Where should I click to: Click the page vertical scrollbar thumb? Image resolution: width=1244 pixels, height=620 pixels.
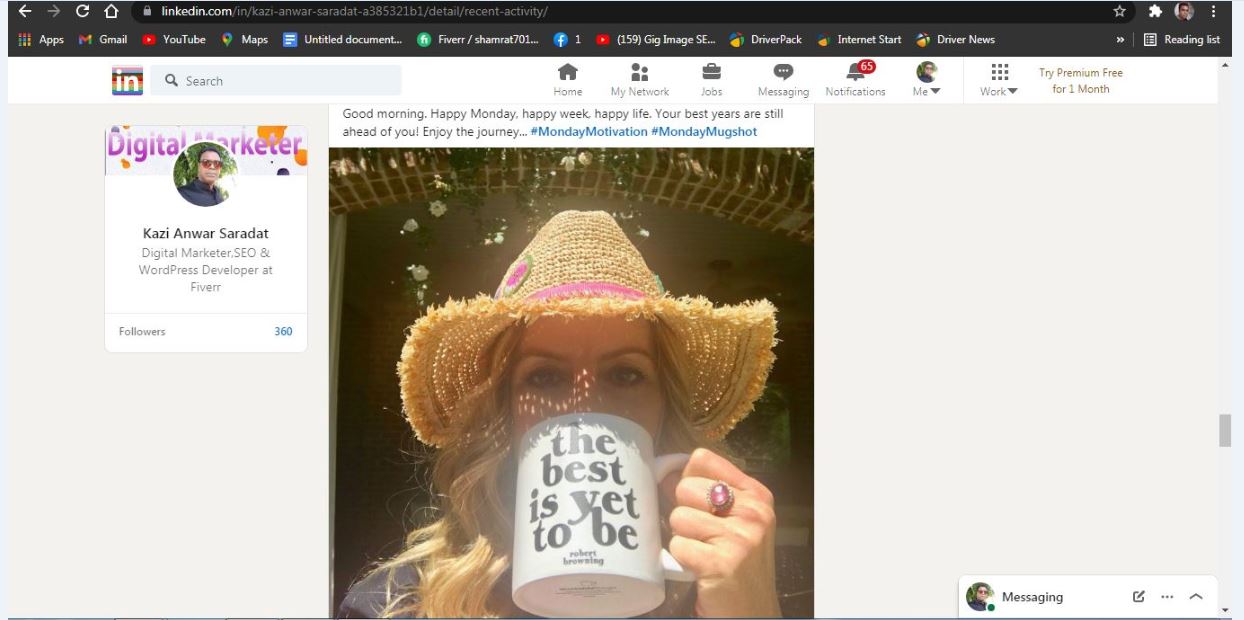point(1225,430)
